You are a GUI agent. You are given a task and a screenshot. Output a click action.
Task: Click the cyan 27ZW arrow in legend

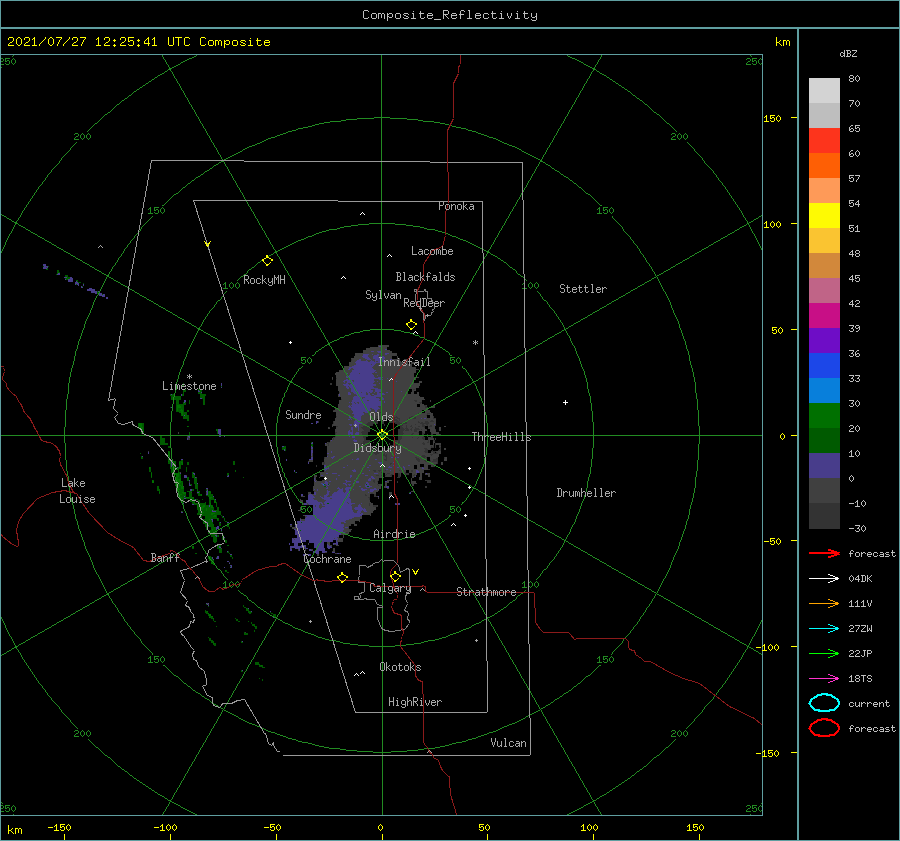point(824,628)
